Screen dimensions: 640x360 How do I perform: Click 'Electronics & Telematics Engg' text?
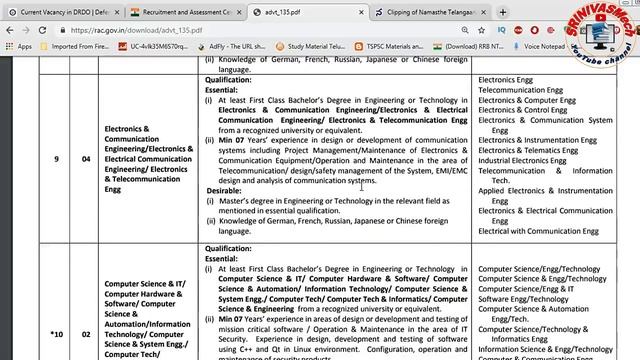click(528, 150)
